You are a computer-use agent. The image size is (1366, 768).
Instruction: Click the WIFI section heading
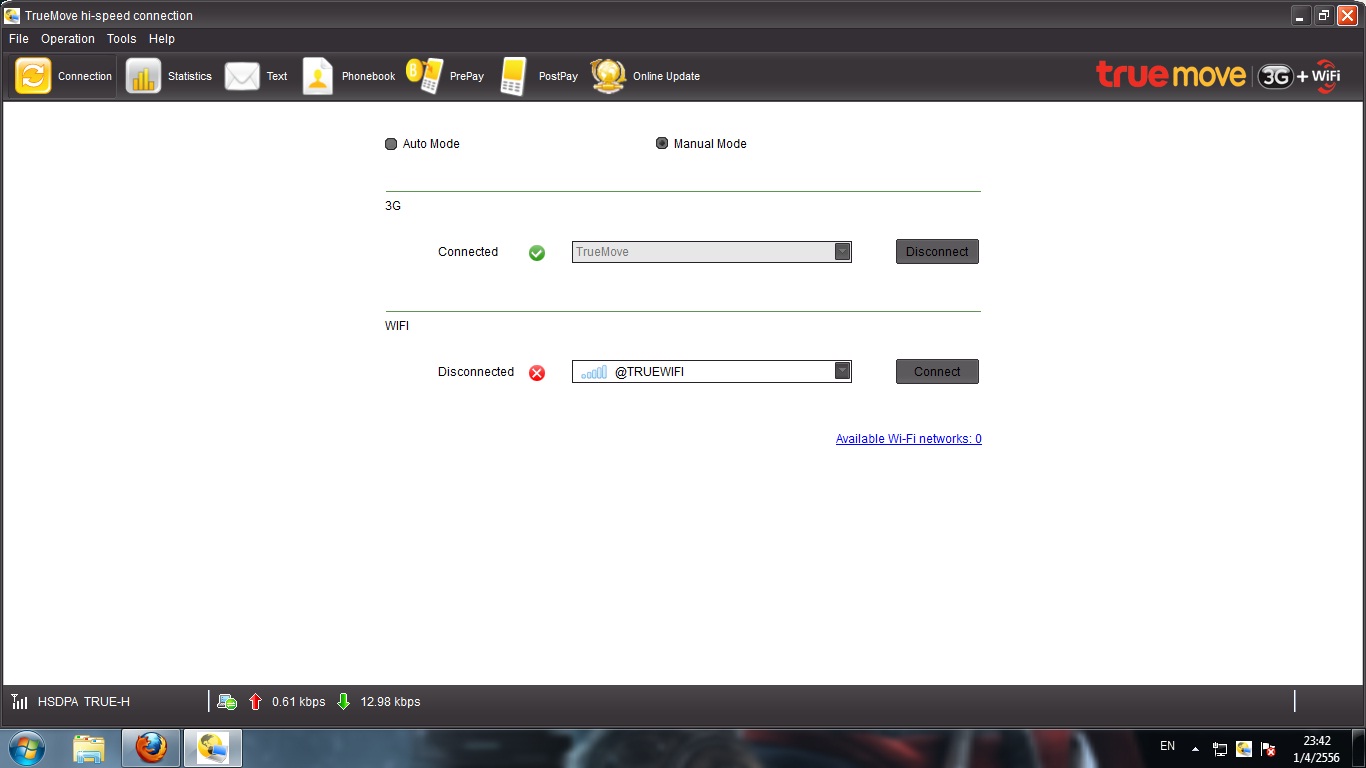pos(397,326)
